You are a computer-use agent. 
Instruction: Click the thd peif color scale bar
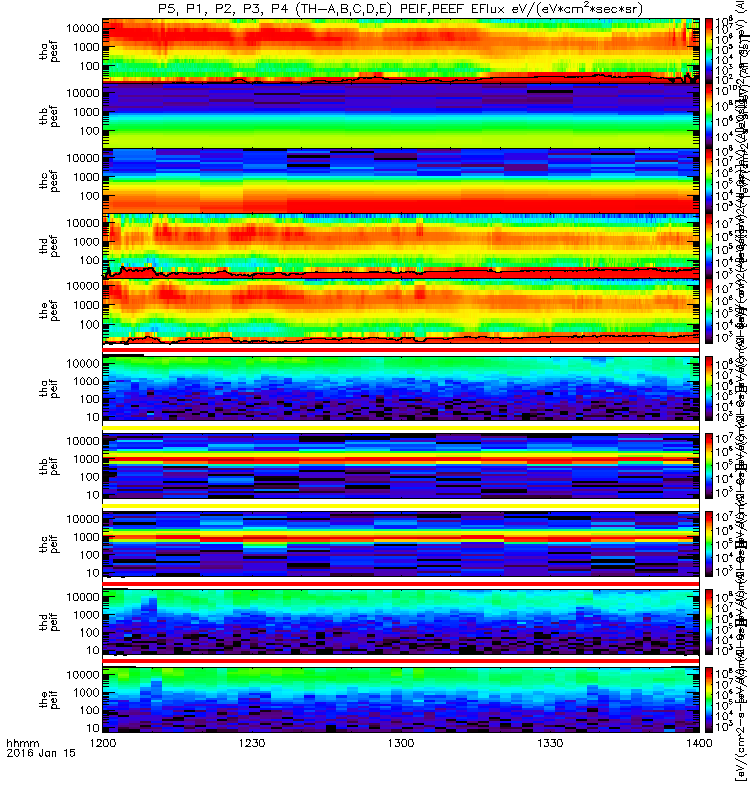[x=709, y=622]
